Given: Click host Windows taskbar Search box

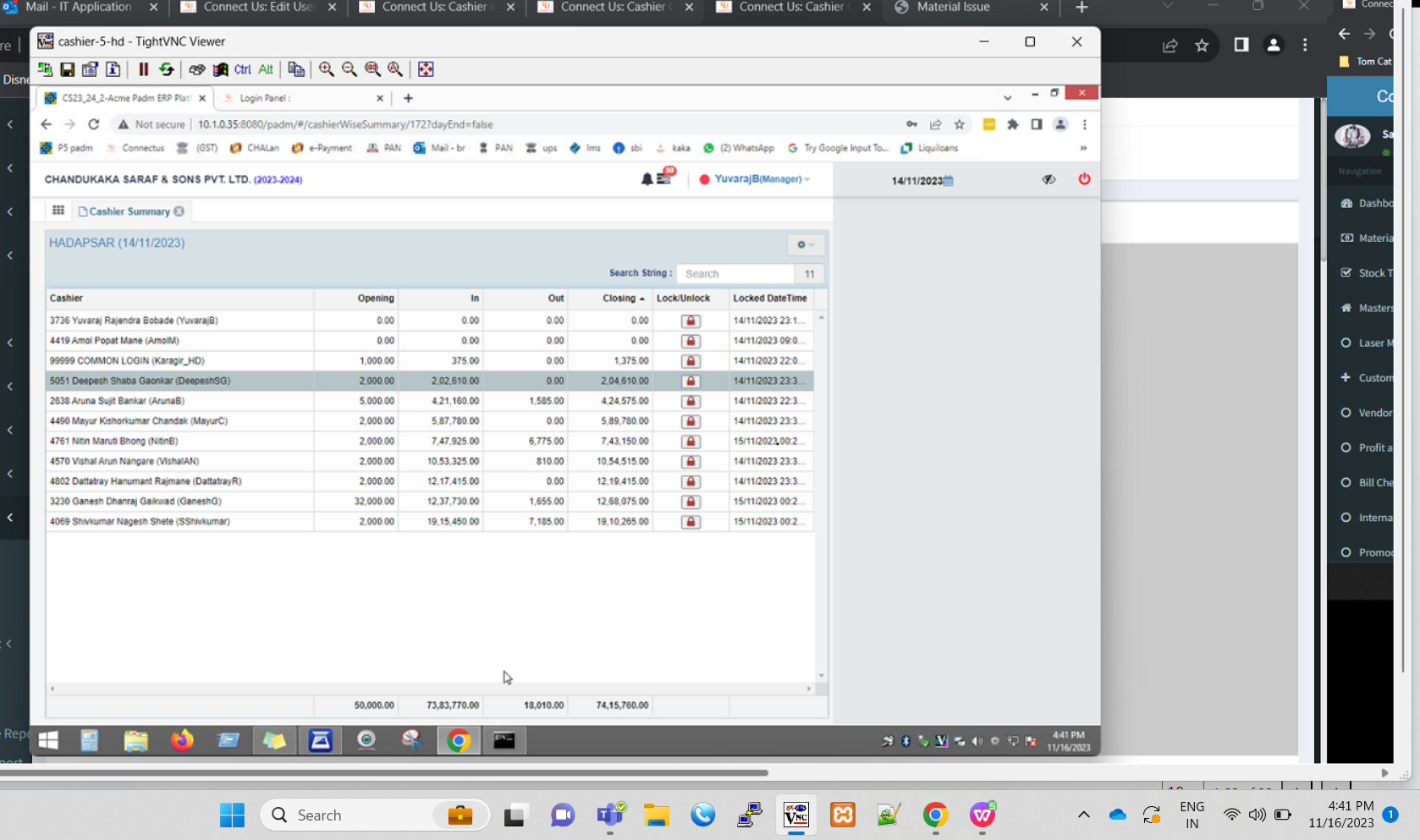Looking at the screenshot, I should (375, 815).
